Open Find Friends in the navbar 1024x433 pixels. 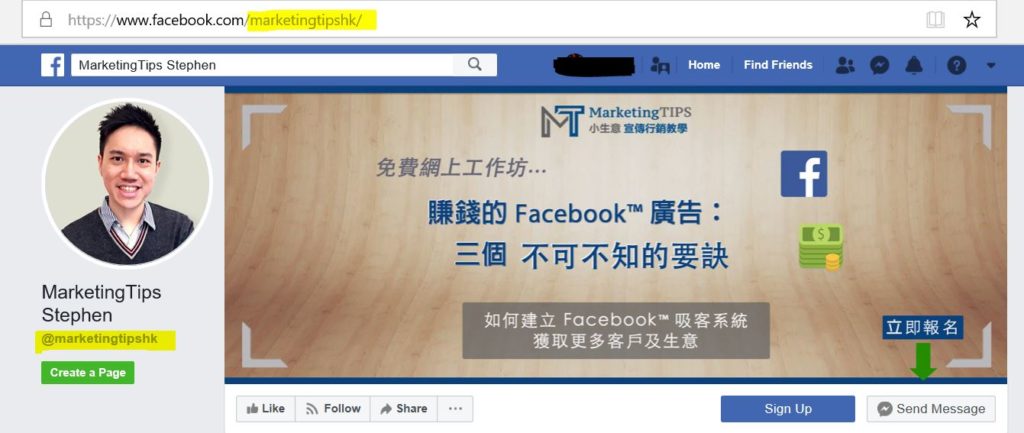tap(778, 65)
